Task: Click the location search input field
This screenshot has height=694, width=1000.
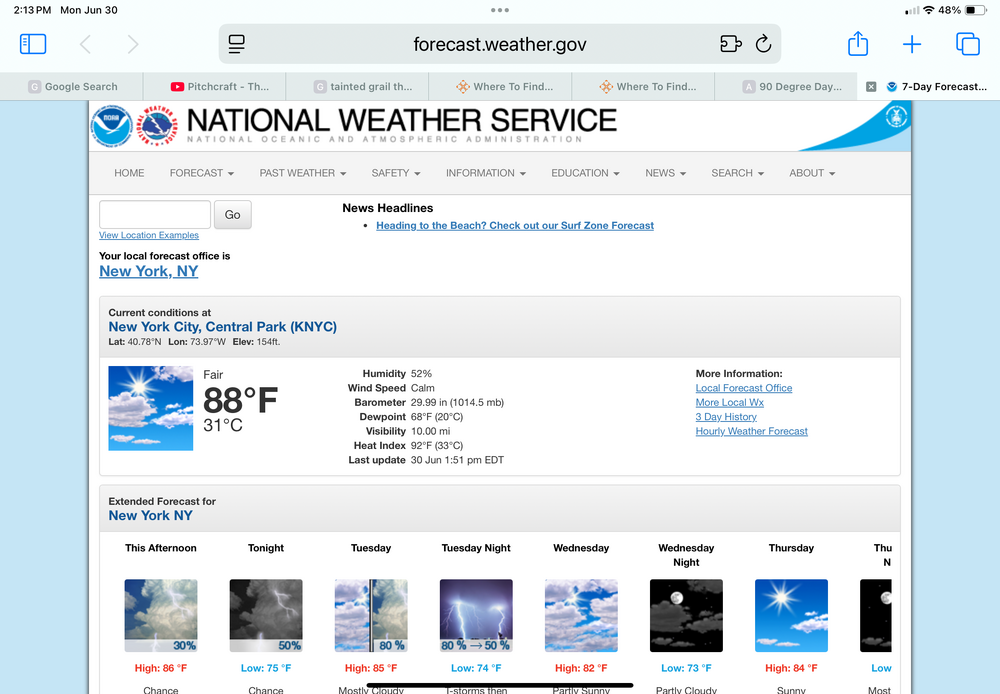Action: tap(155, 214)
